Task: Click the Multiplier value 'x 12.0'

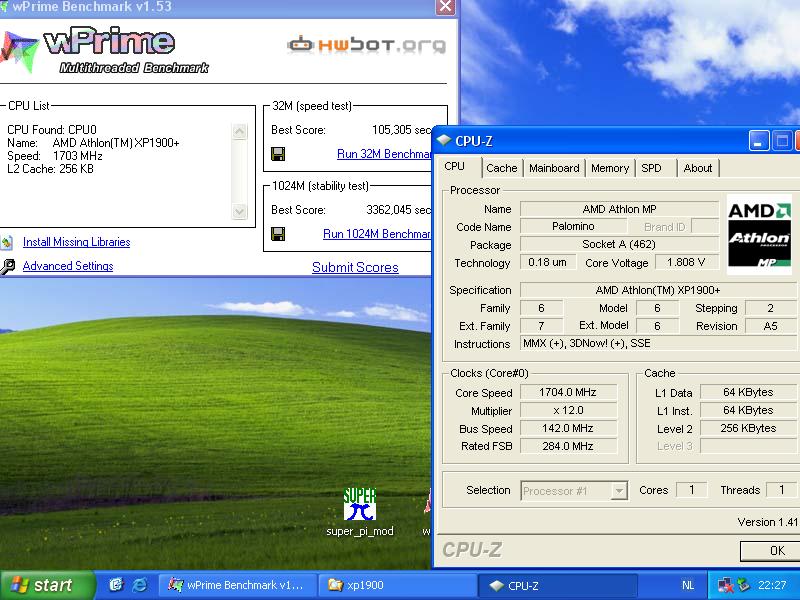Action: click(x=568, y=410)
